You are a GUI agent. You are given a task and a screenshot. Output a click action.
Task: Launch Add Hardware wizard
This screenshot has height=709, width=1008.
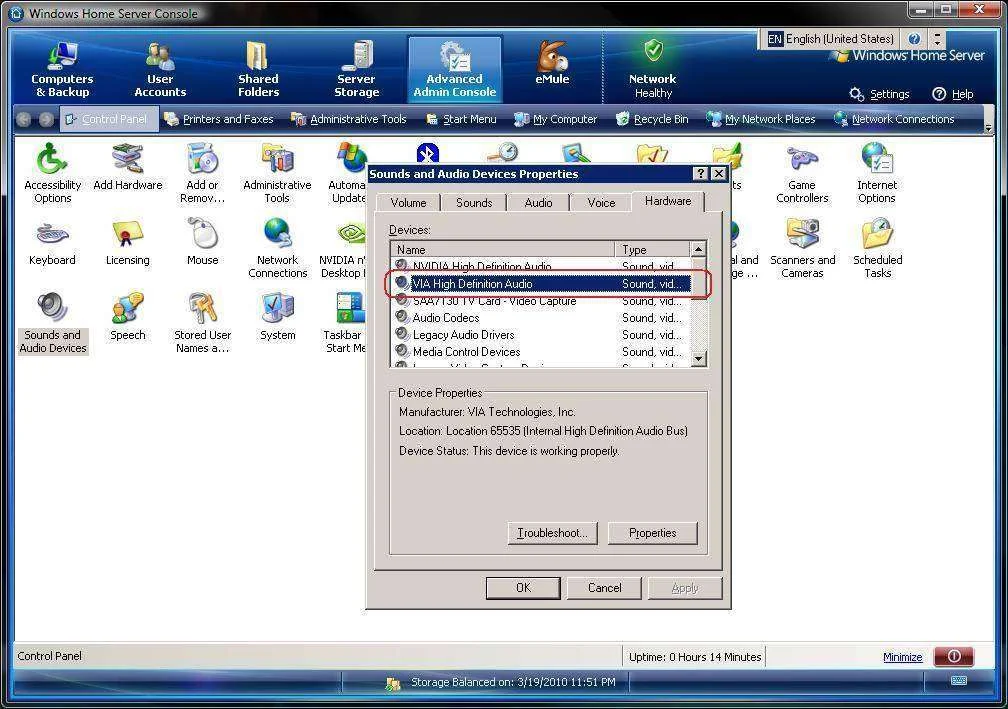(128, 168)
